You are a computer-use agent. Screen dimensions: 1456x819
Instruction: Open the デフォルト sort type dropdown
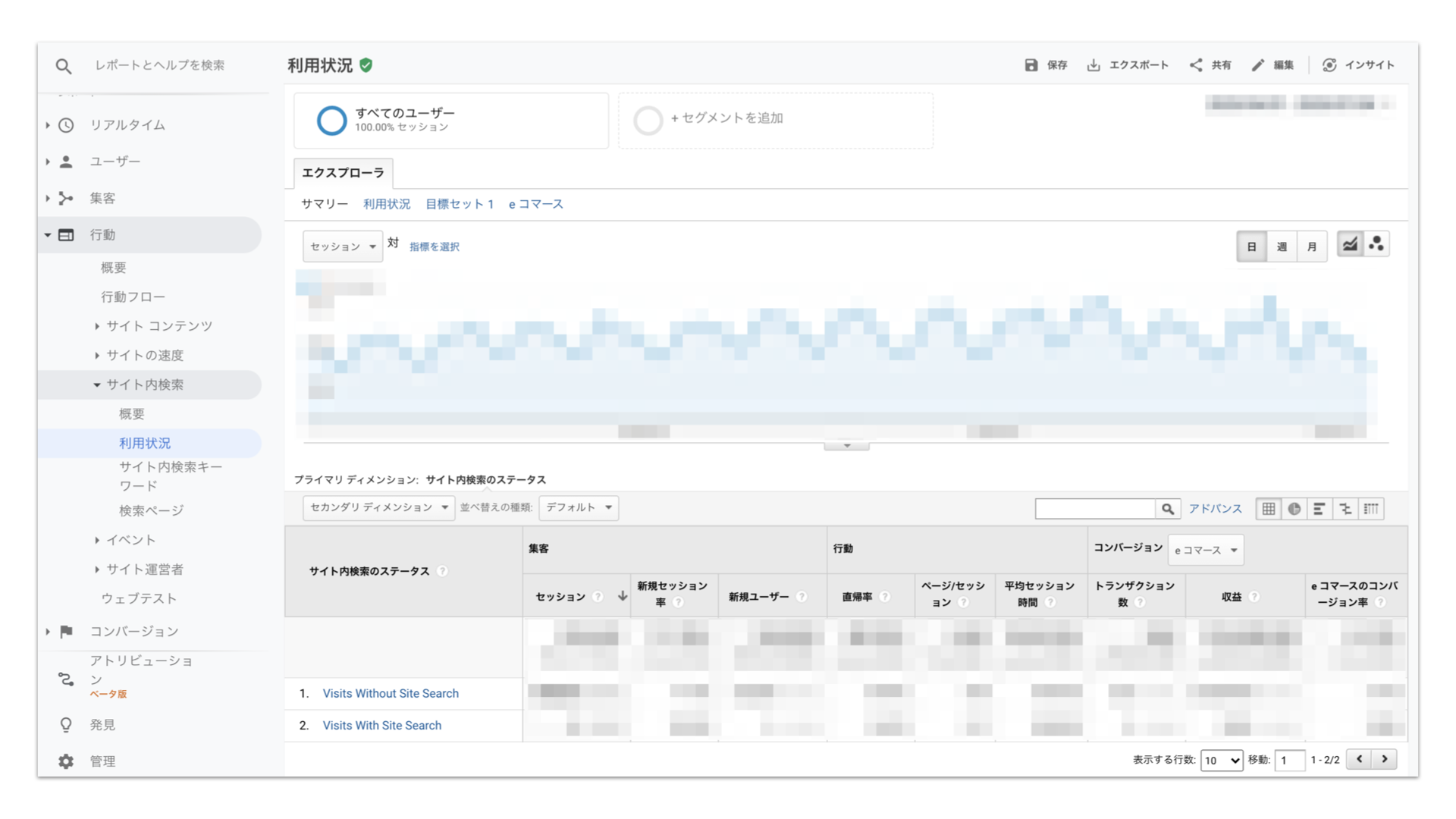[x=579, y=507]
